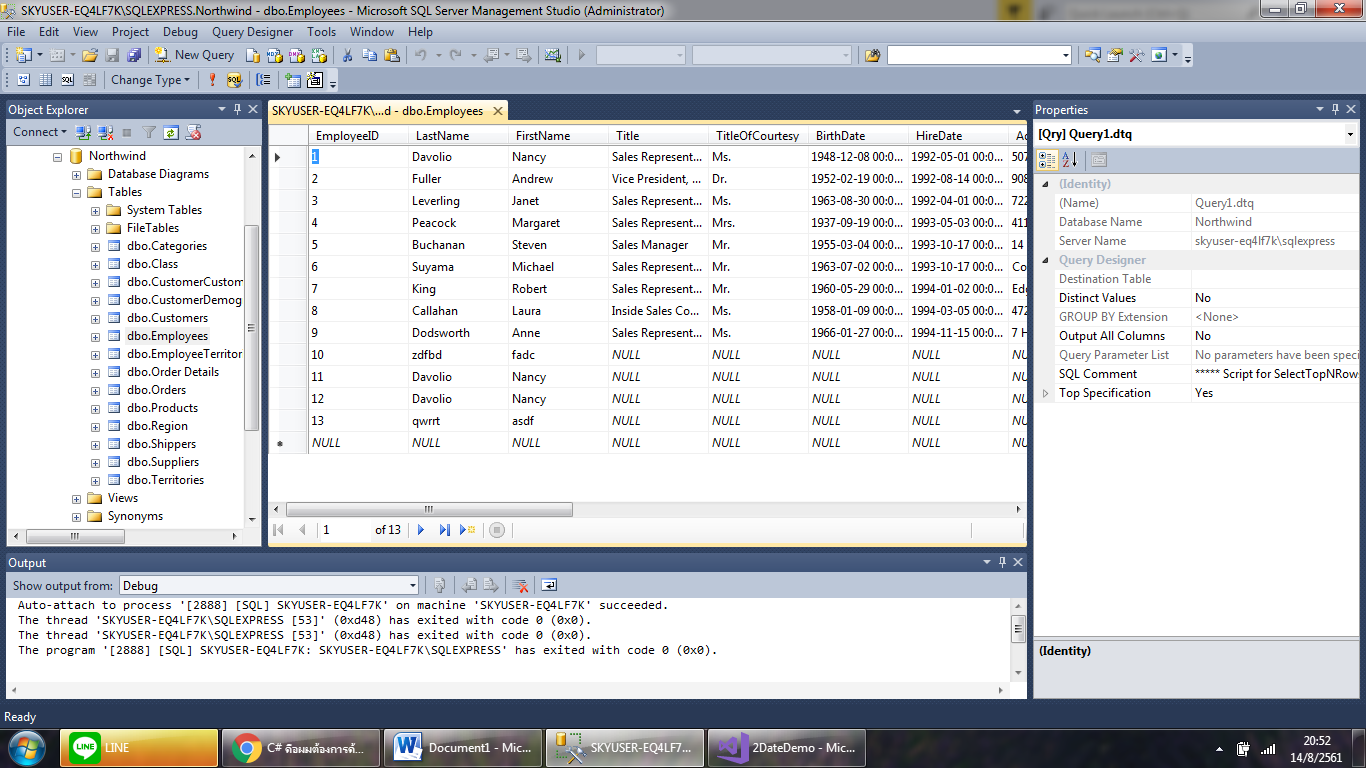This screenshot has height=768, width=1366.
Task: Click Categorized view icon in Properties
Action: pyautogui.click(x=1047, y=159)
